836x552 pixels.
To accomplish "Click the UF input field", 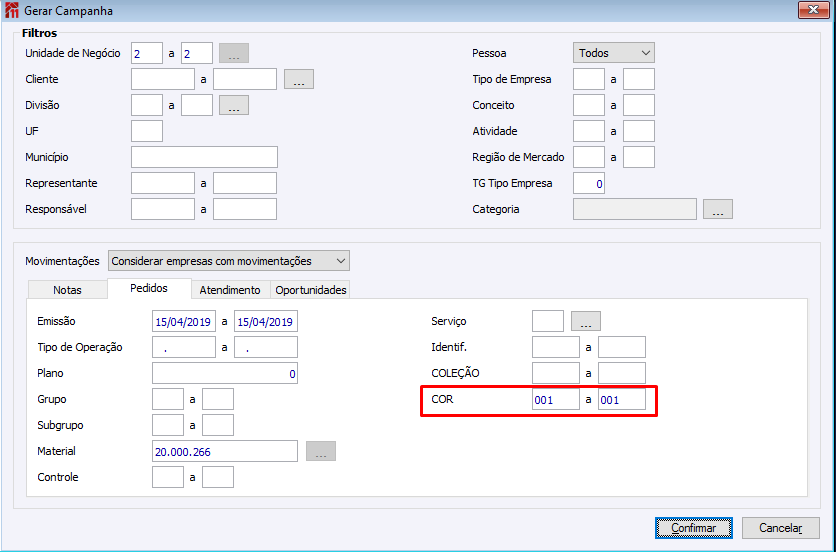I will click(147, 131).
